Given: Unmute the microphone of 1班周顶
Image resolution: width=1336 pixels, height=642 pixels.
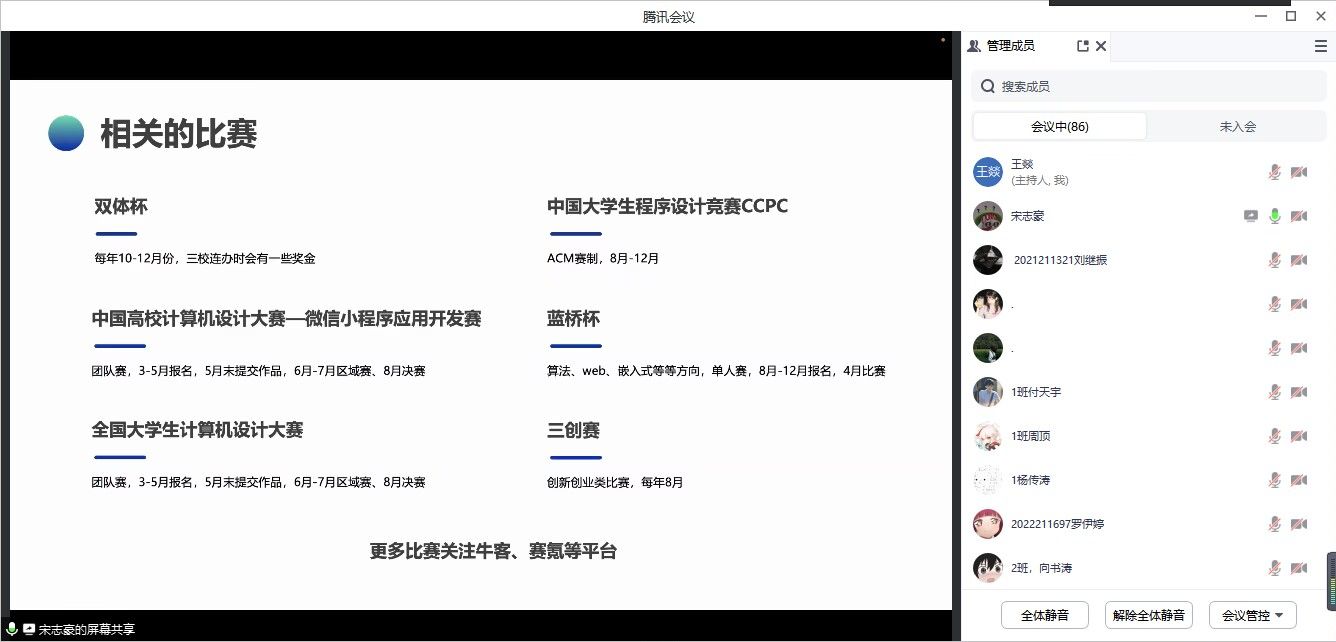Looking at the screenshot, I should 1274,436.
